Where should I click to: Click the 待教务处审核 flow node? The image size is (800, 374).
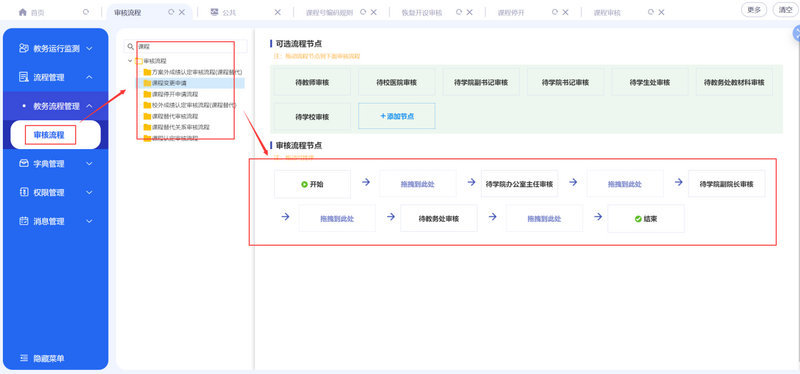click(439, 218)
